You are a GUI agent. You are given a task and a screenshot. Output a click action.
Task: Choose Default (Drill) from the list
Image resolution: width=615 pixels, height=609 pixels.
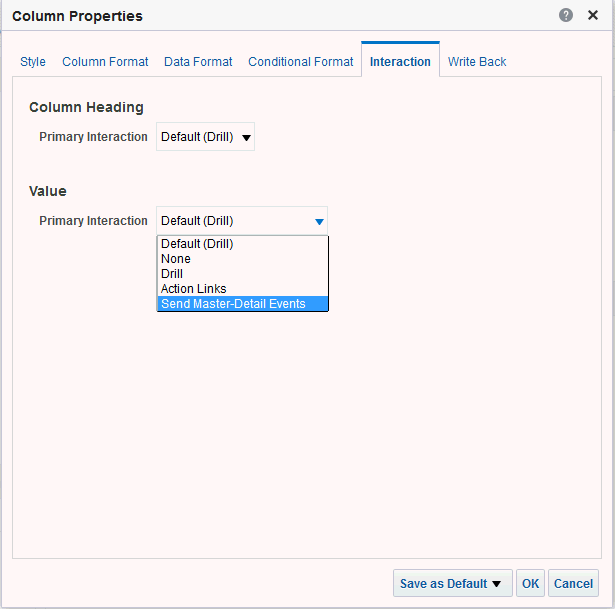pos(197,244)
